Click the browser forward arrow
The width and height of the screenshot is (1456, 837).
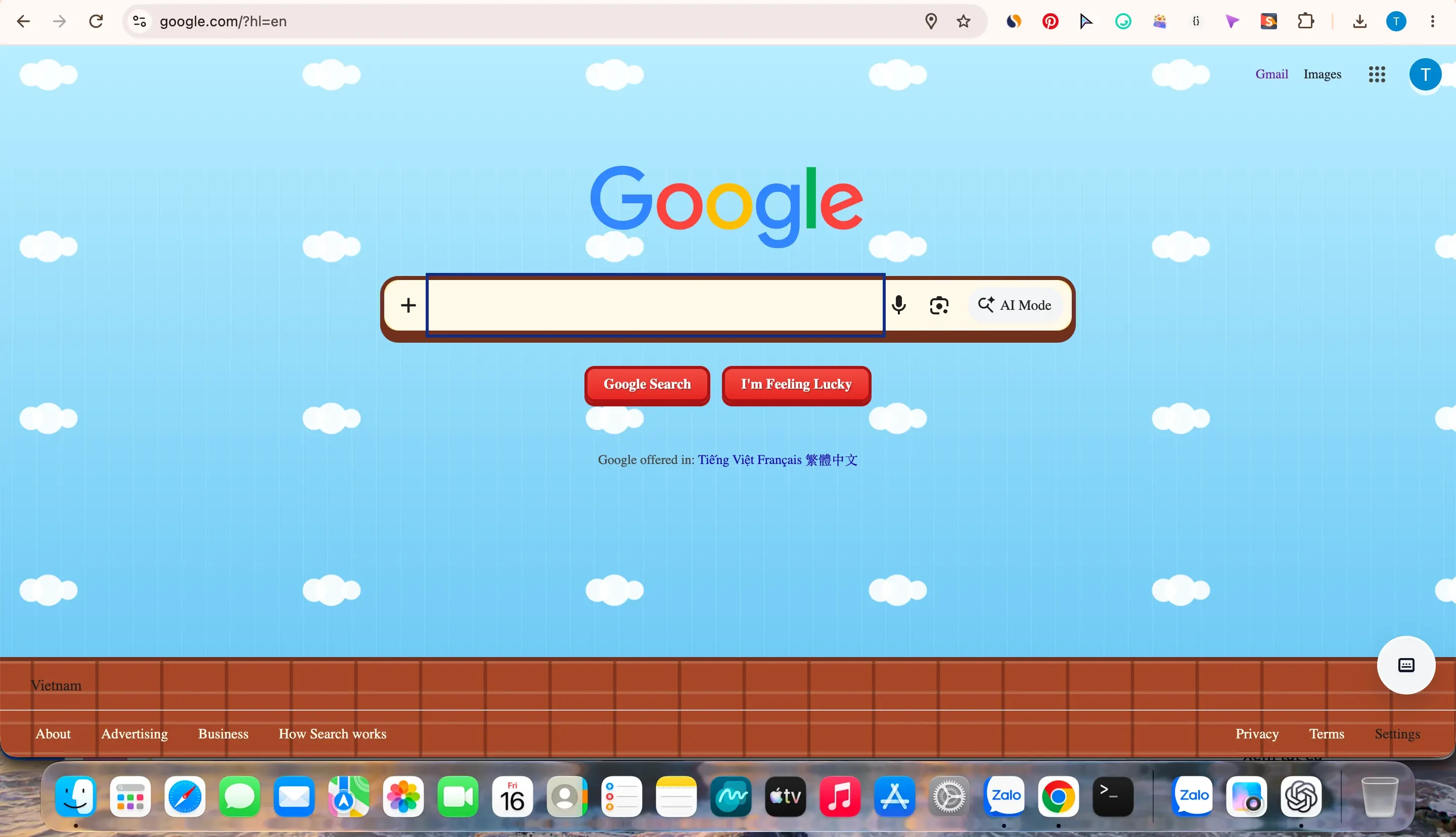pyautogui.click(x=59, y=21)
